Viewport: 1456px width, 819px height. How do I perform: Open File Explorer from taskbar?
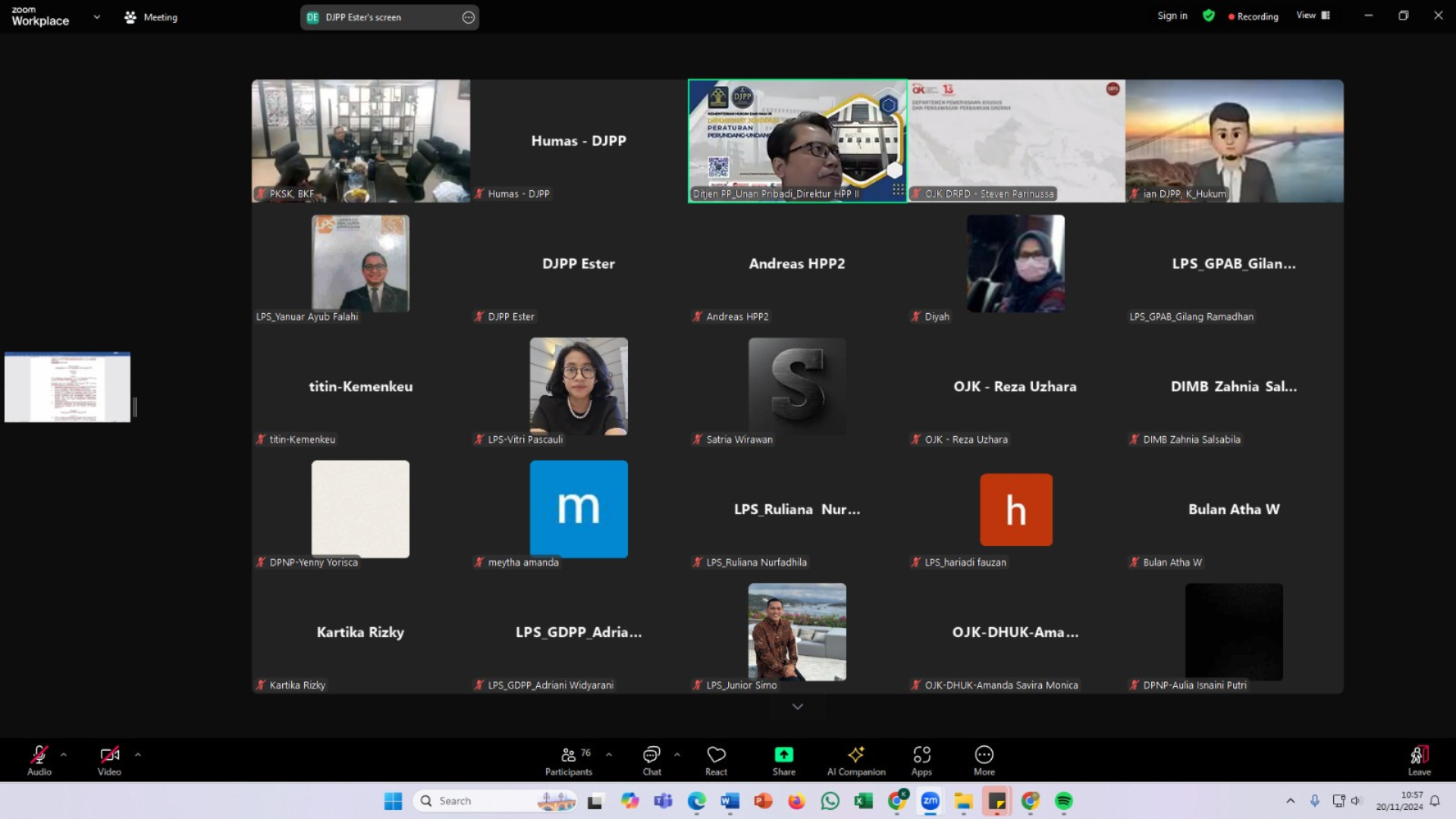[x=963, y=801]
